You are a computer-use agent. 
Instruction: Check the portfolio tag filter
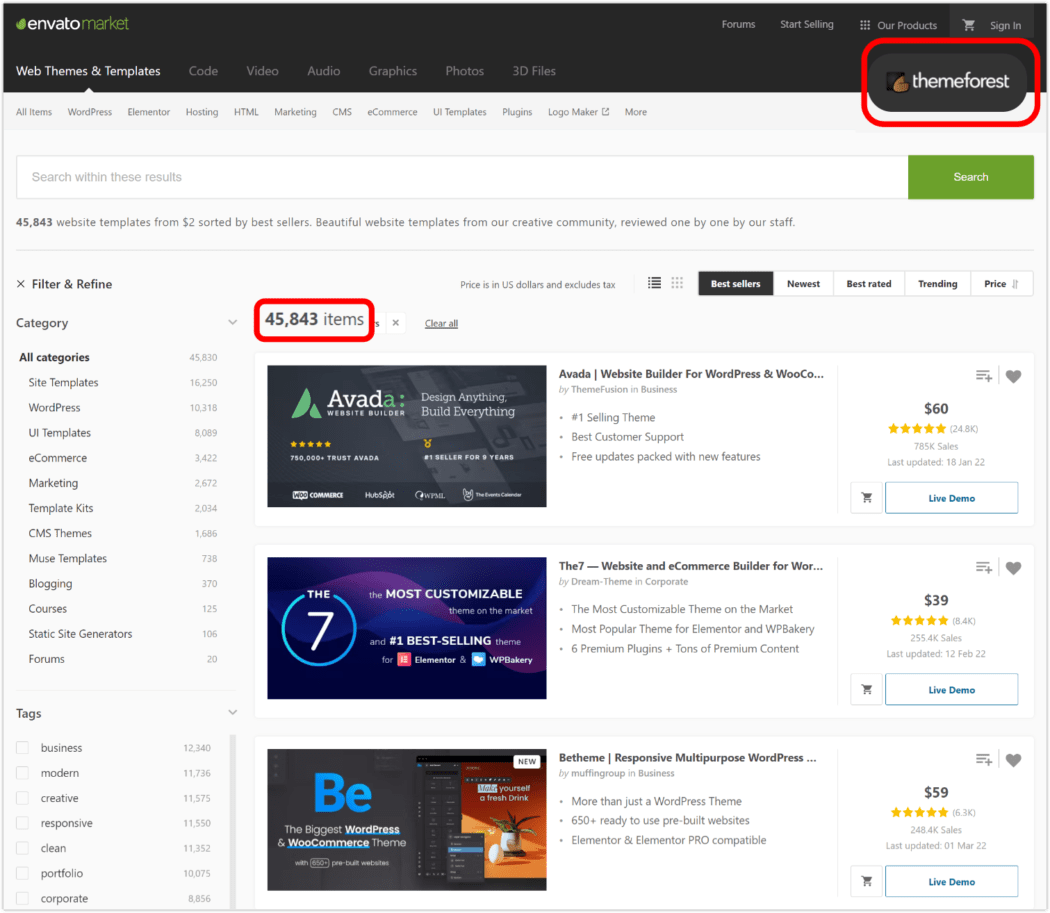point(23,873)
